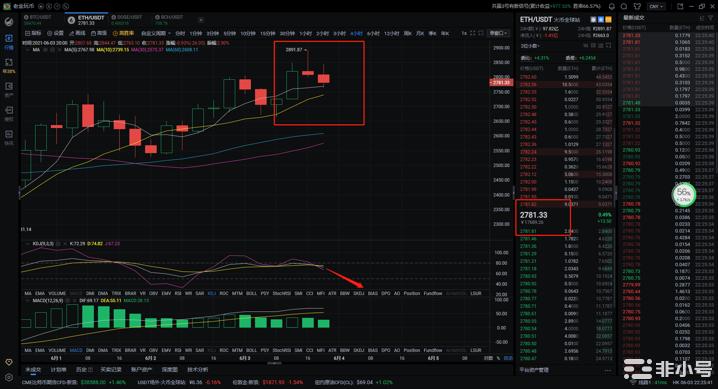Viewport: 718px width, 389px height.
Task: Click the 2781.33 last price in order book
Action: (x=533, y=215)
